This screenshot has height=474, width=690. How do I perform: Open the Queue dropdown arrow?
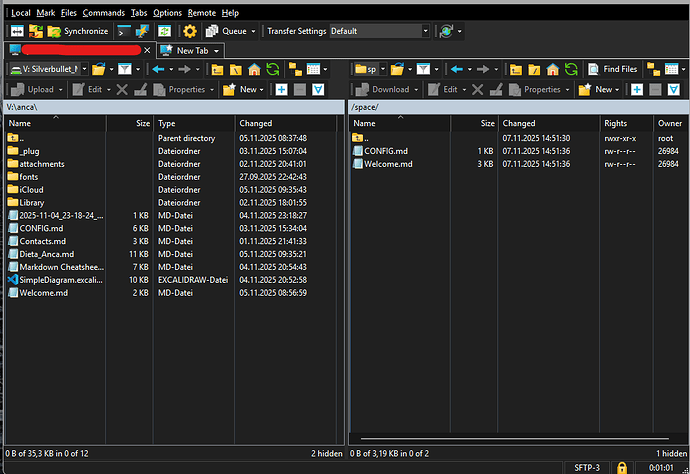tap(253, 31)
